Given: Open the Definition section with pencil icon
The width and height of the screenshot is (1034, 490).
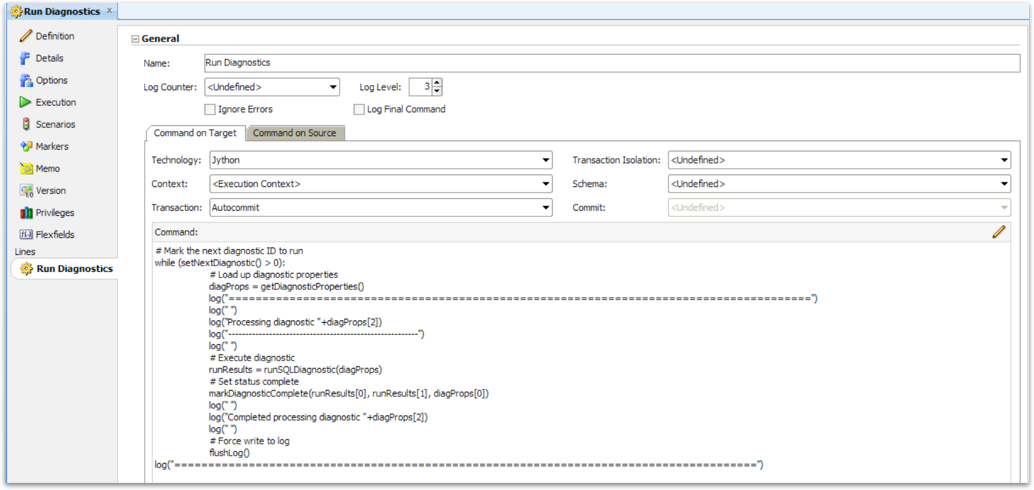Looking at the screenshot, I should coord(26,36).
